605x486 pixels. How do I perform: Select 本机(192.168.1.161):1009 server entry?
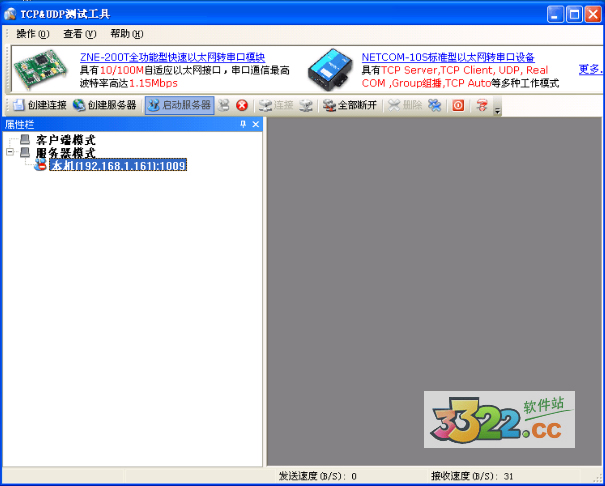pyautogui.click(x=118, y=165)
